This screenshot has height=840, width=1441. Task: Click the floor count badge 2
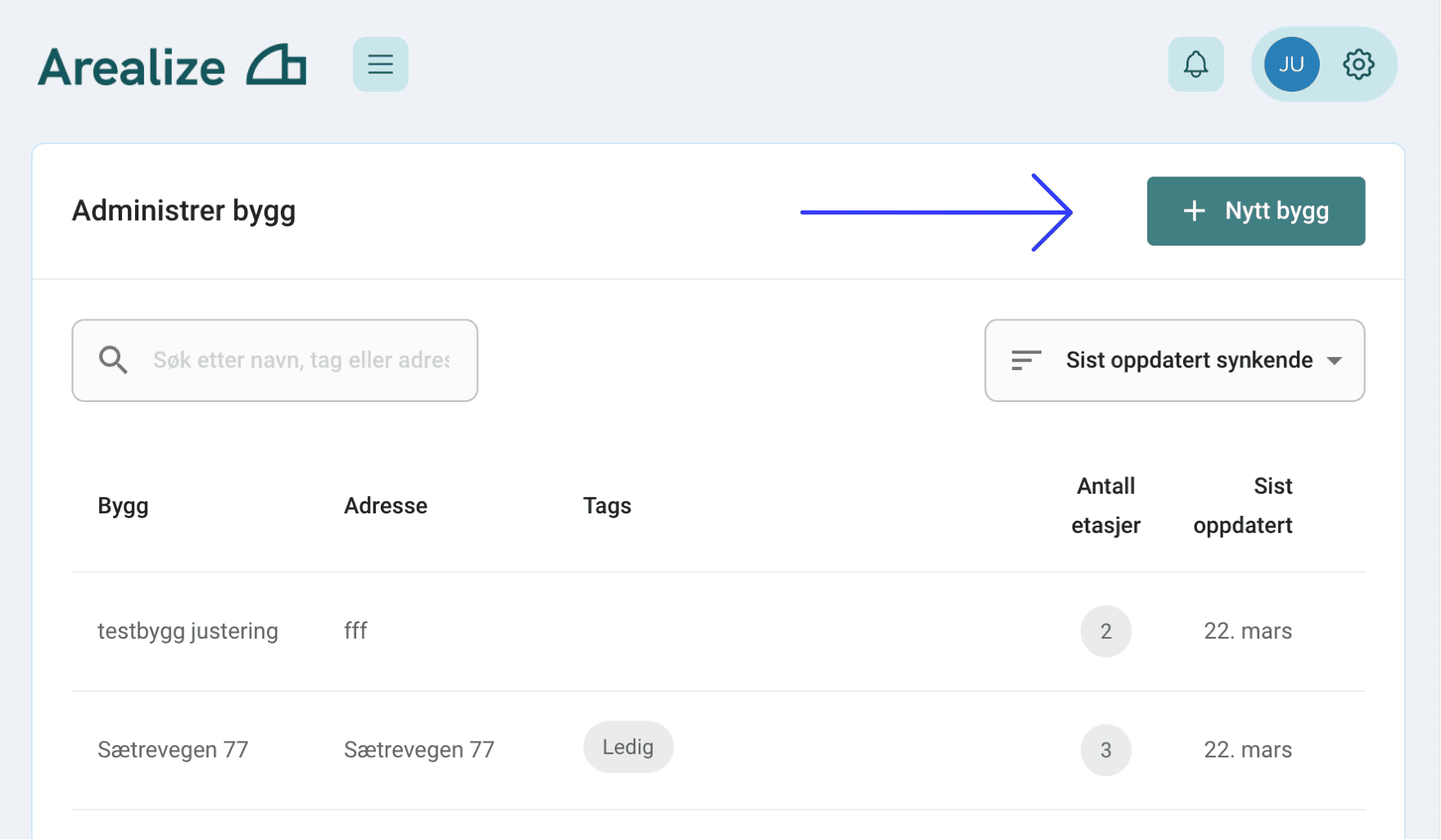pos(1105,631)
